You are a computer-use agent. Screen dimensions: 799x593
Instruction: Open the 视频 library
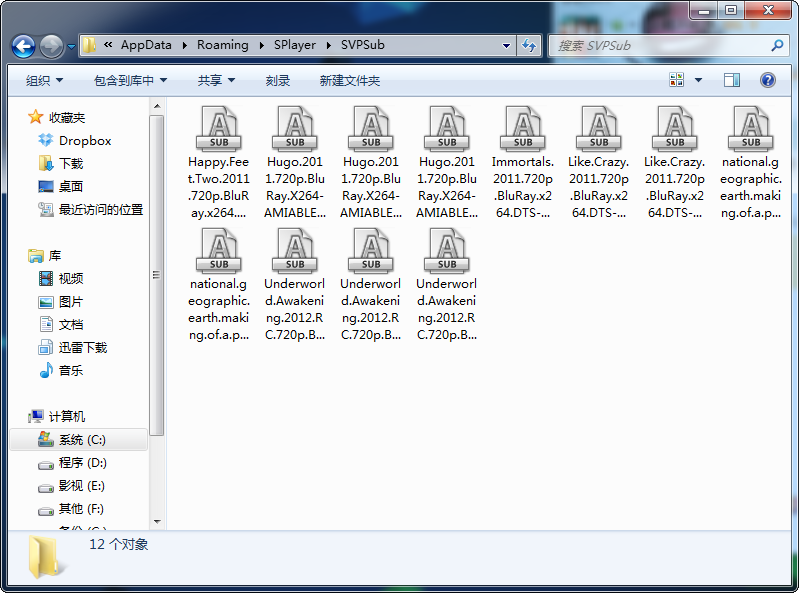[71, 278]
